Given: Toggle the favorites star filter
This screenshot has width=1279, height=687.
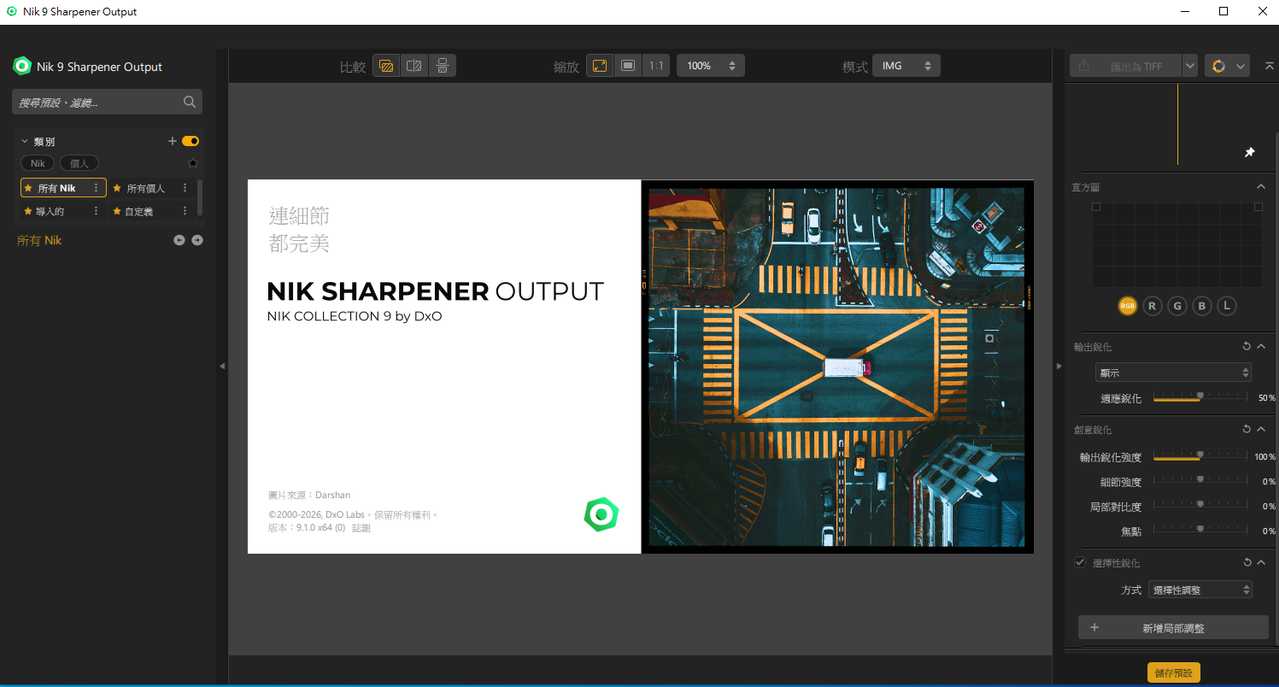Looking at the screenshot, I should 193,163.
